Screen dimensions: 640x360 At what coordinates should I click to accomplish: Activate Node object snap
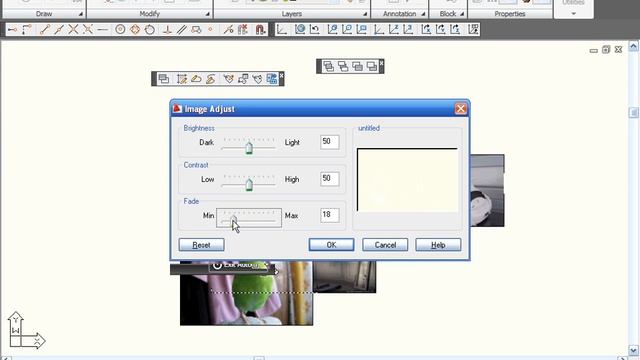[x=211, y=29]
